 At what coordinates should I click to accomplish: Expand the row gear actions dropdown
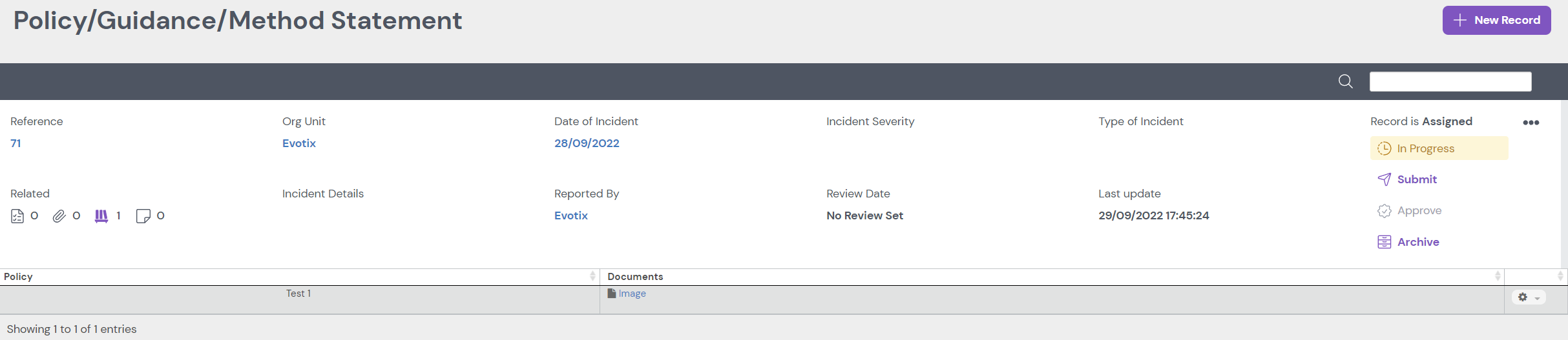point(1528,297)
